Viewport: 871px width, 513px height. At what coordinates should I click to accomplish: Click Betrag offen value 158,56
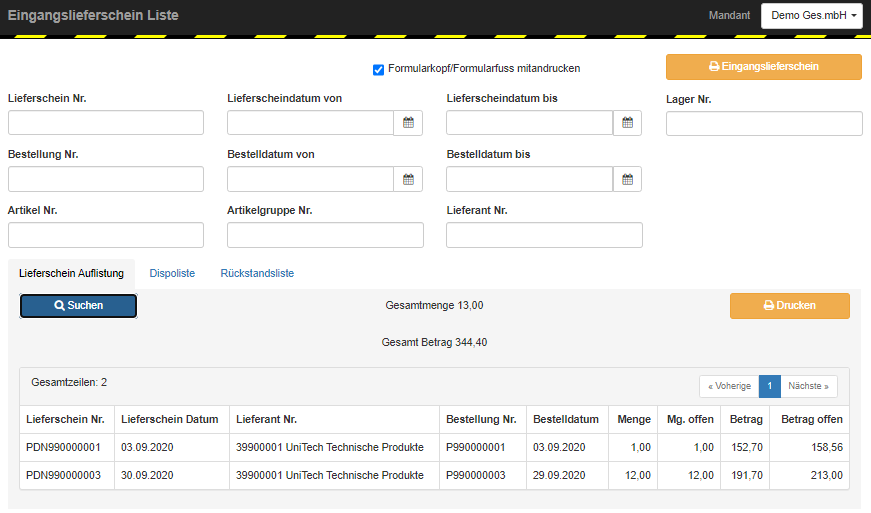[827, 447]
